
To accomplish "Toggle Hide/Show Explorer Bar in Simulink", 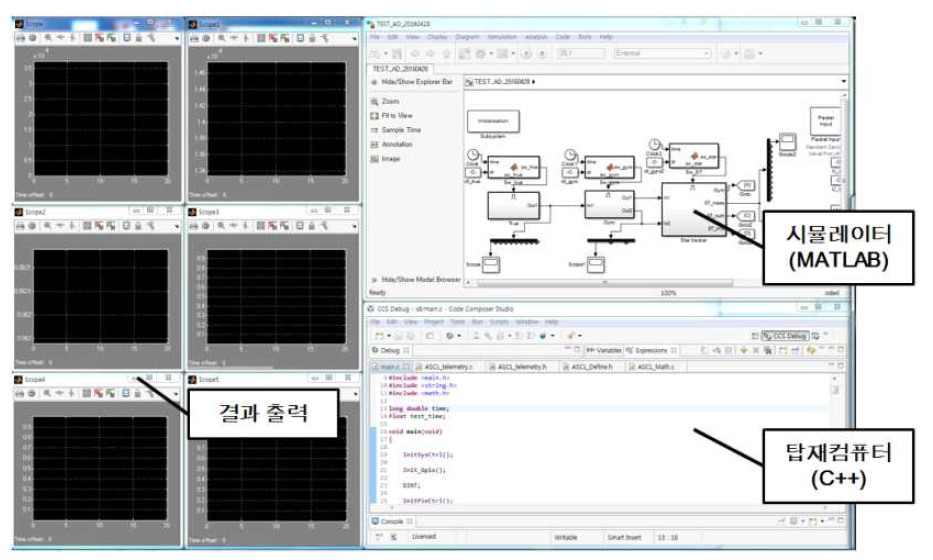I will pyautogui.click(x=412, y=82).
